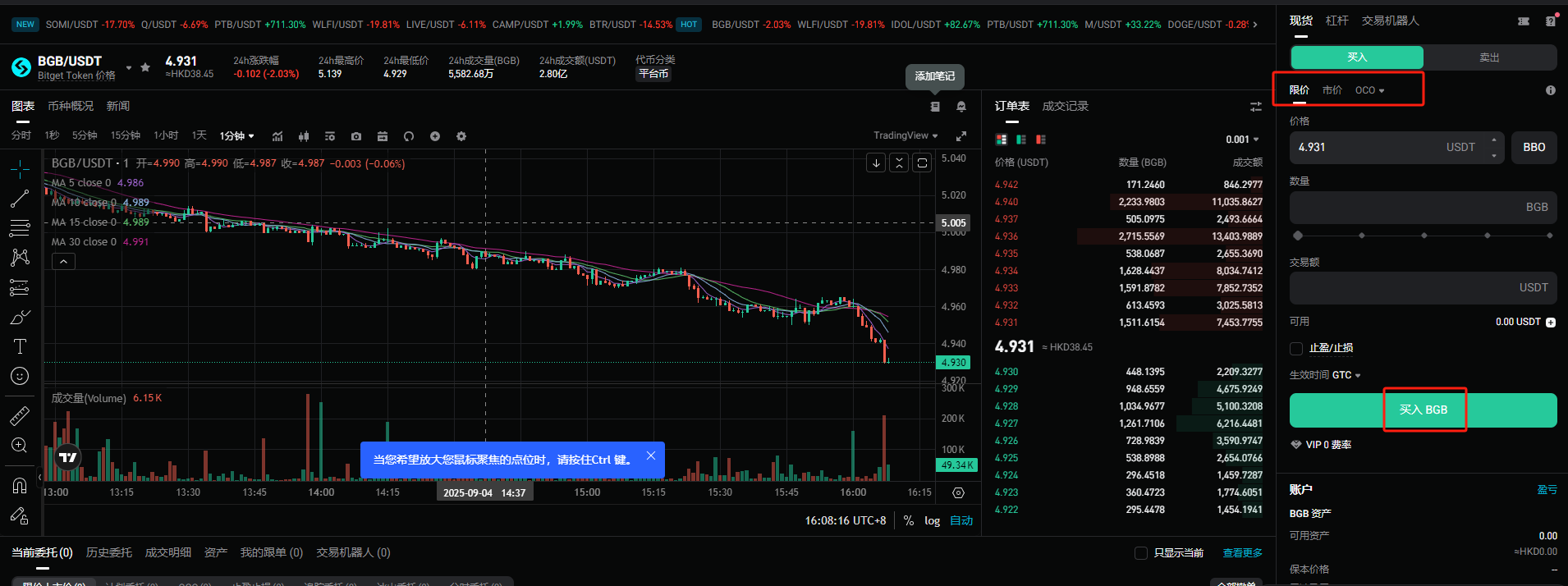Change the candlestick chart style

tap(304, 136)
